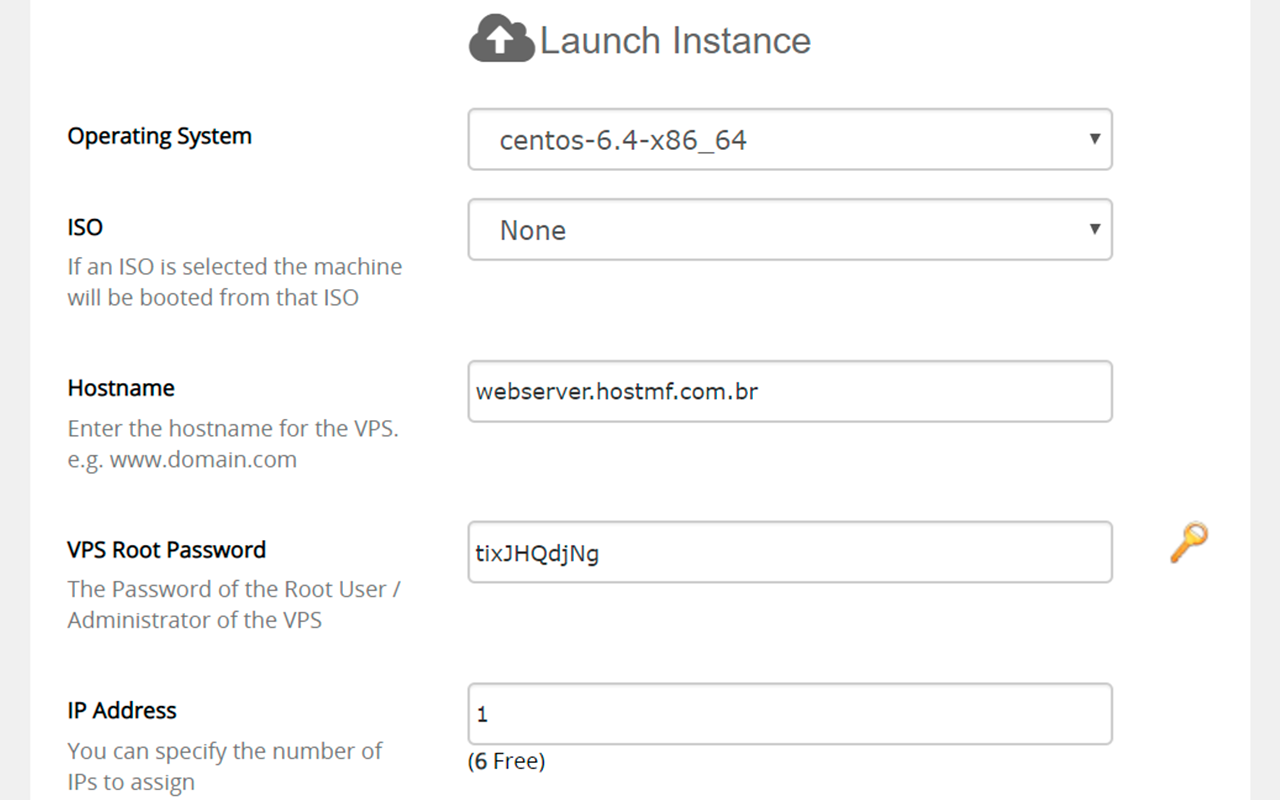Click the '(6 Free)' IP count text
This screenshot has width=1280, height=800.
pos(506,761)
